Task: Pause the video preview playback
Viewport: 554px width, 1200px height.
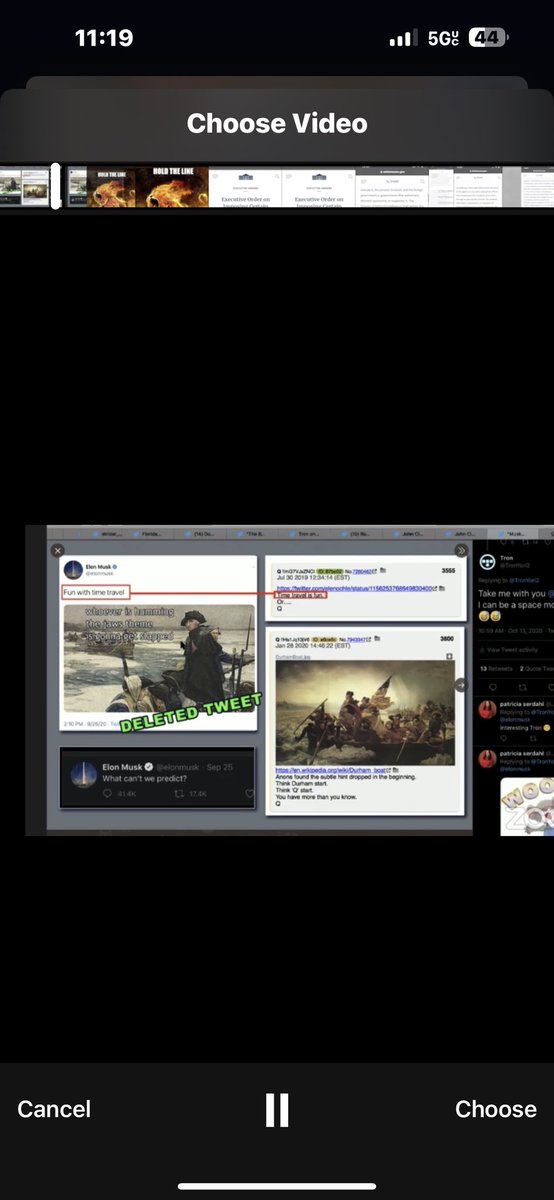Action: pos(277,1110)
